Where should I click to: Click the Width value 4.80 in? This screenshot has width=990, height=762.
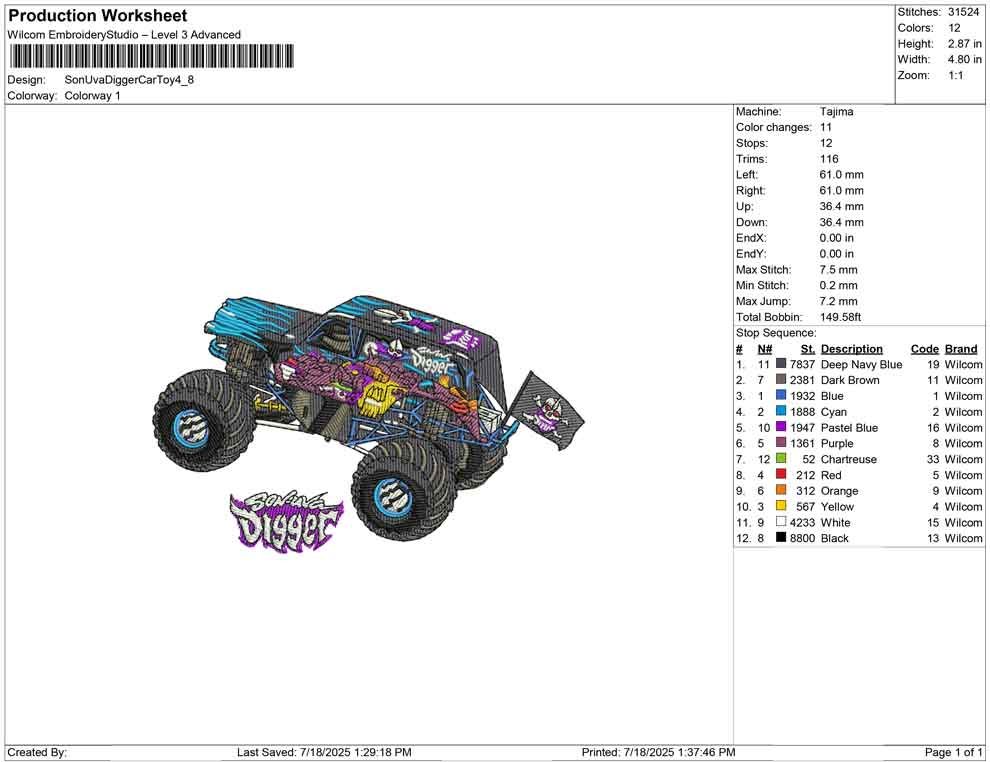(964, 59)
